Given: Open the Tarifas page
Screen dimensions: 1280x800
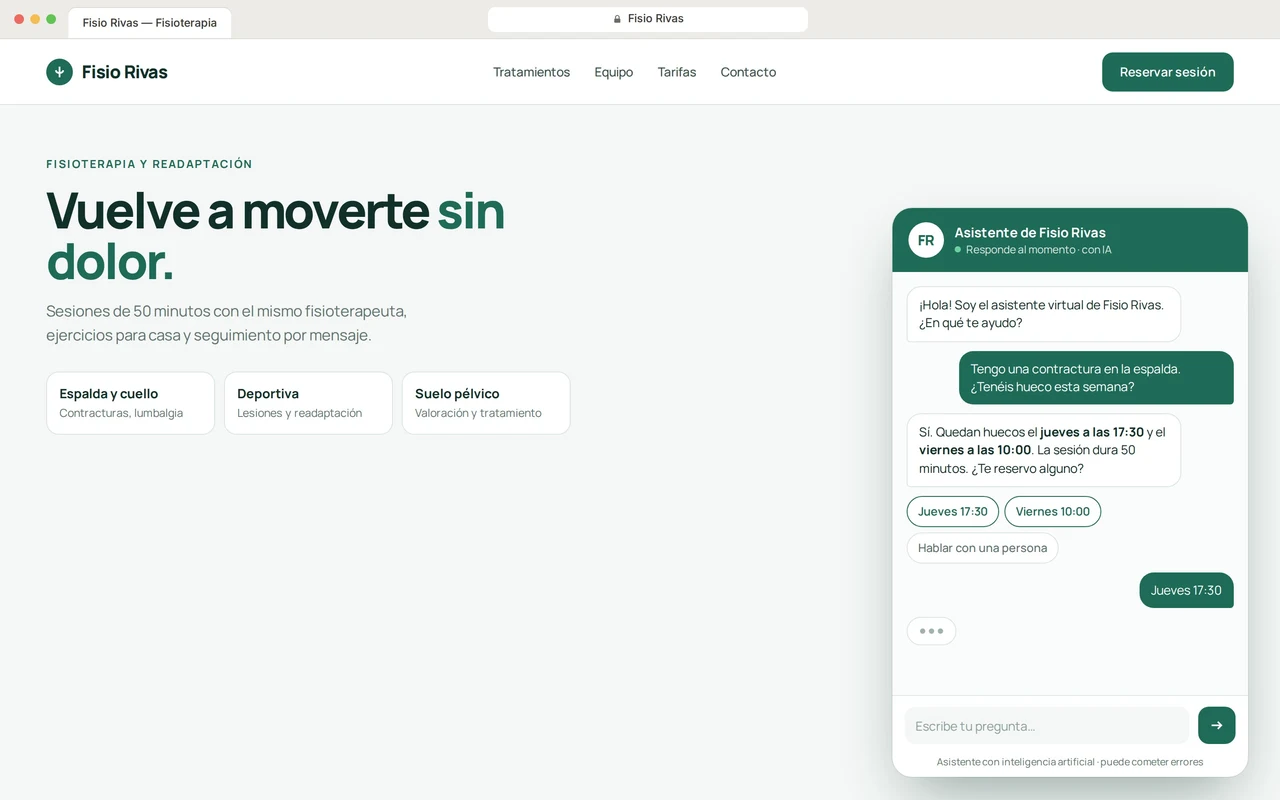Looking at the screenshot, I should coord(677,72).
